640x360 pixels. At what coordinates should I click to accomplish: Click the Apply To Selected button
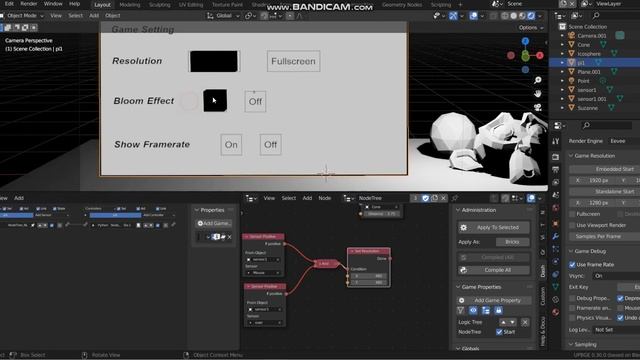click(493, 227)
